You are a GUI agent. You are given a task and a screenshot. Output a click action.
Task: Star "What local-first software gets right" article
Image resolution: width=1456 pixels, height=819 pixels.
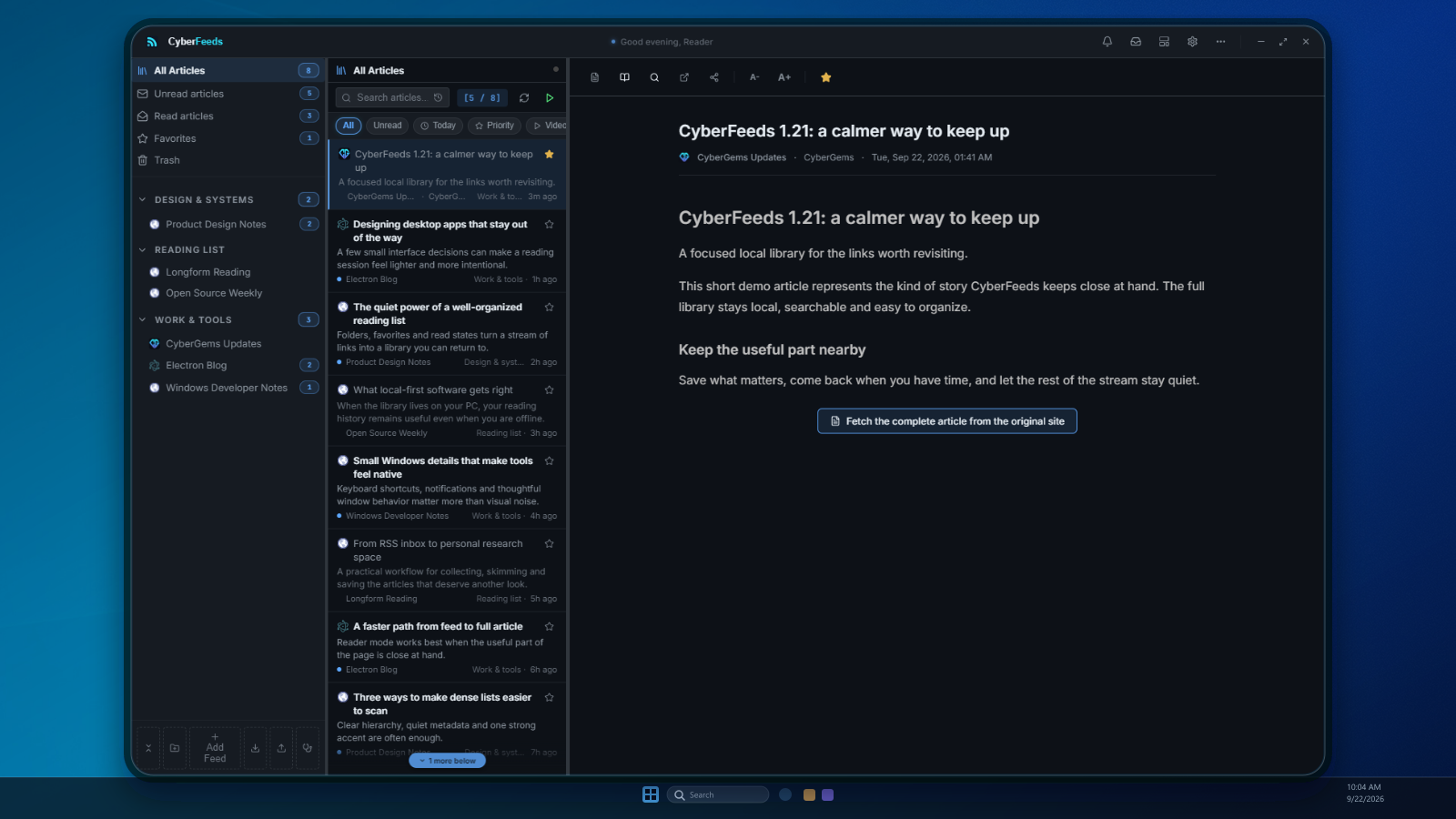coord(549,389)
